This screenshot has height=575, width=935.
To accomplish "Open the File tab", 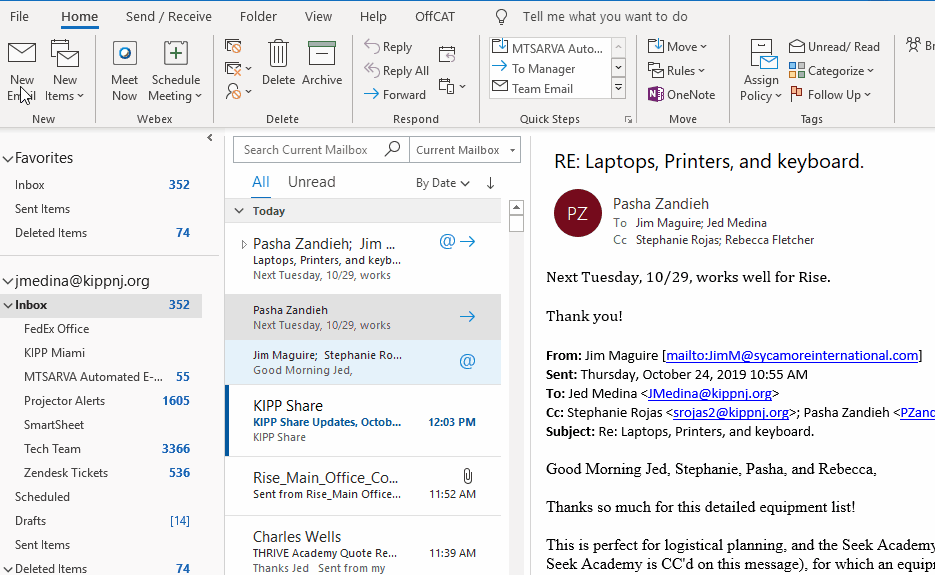I will [19, 17].
